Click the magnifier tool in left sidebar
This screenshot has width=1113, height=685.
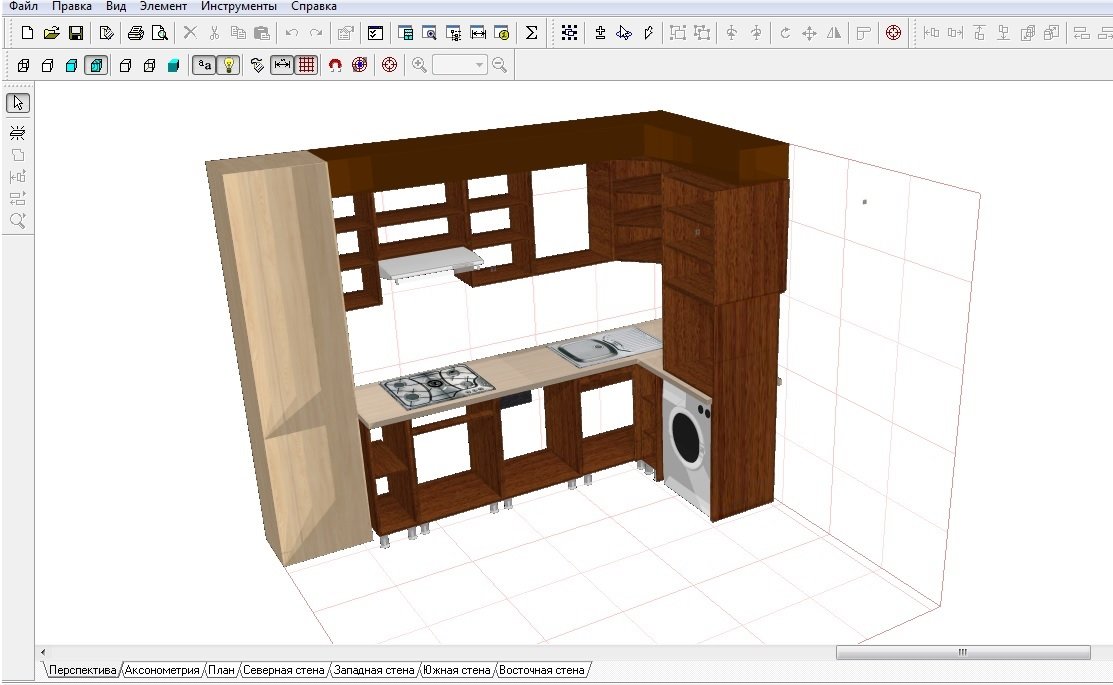[18, 221]
